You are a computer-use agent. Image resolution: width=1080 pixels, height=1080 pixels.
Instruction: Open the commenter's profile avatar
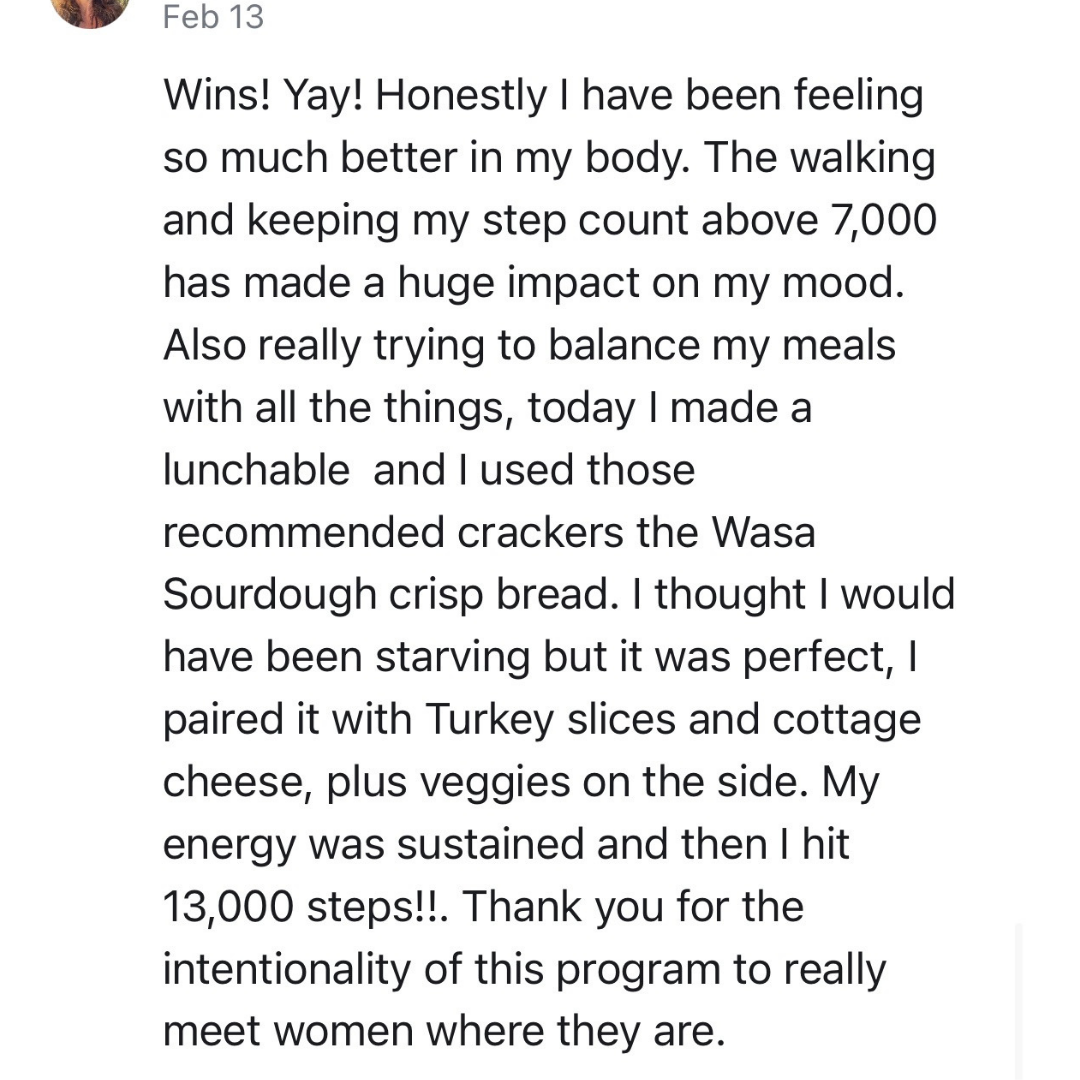(90, 10)
